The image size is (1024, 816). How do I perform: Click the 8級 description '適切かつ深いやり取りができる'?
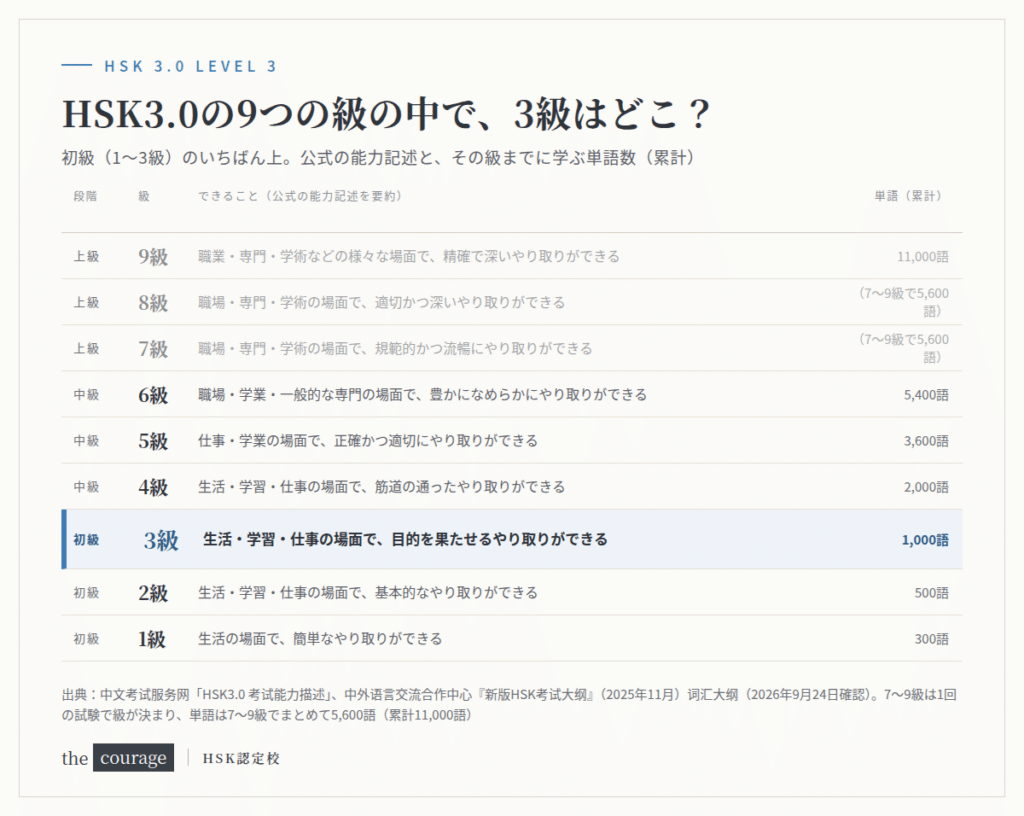(470, 303)
